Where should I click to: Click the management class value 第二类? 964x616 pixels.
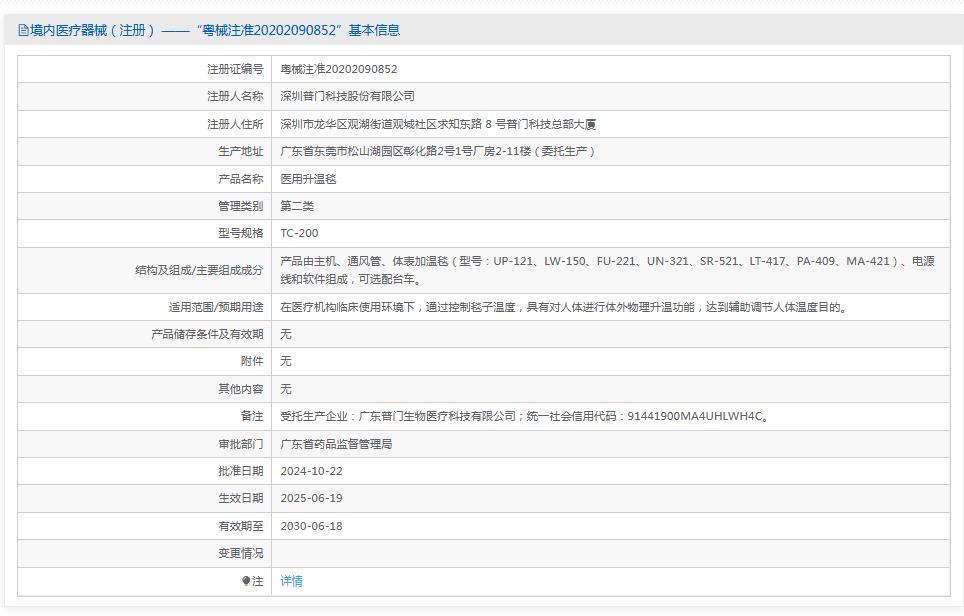click(297, 206)
